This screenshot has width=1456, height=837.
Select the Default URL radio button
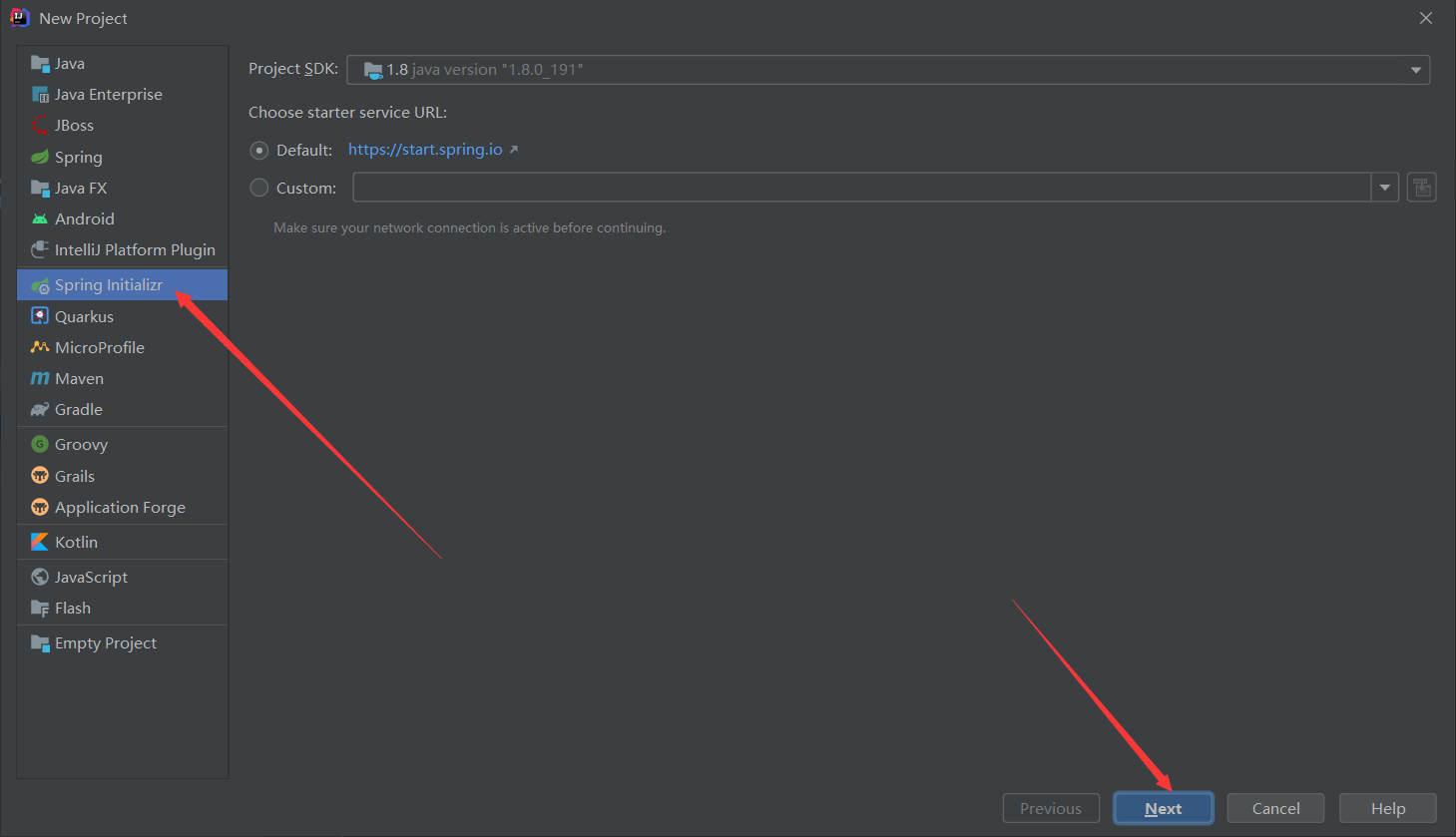pyautogui.click(x=259, y=151)
